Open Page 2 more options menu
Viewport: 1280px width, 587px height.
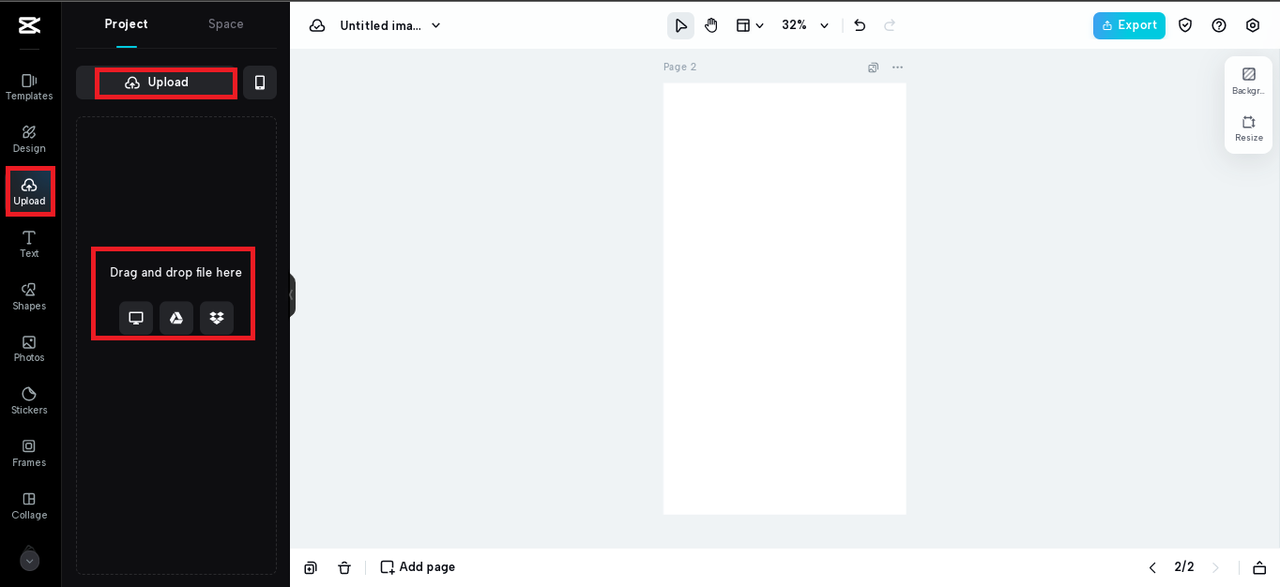(897, 67)
